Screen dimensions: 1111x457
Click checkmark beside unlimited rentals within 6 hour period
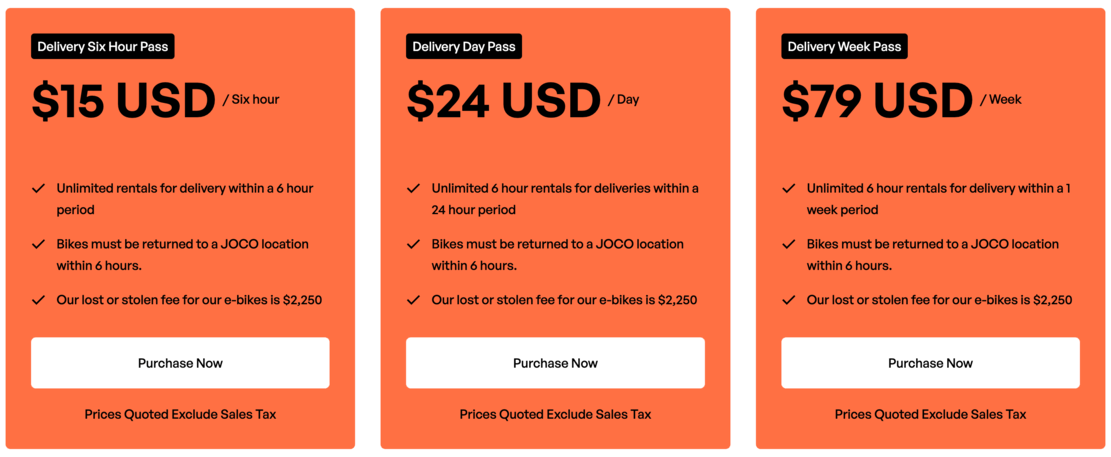(x=38, y=188)
